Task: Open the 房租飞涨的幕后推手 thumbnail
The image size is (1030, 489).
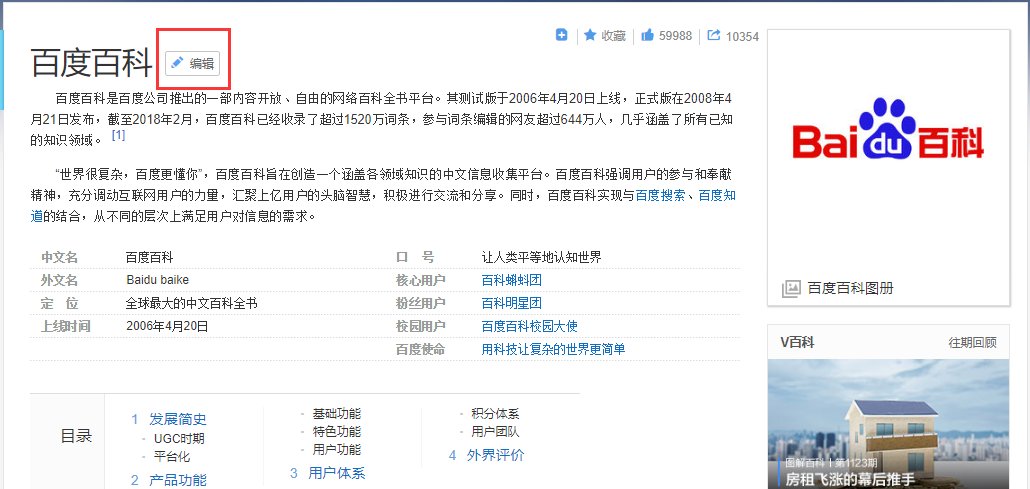Action: (x=888, y=424)
